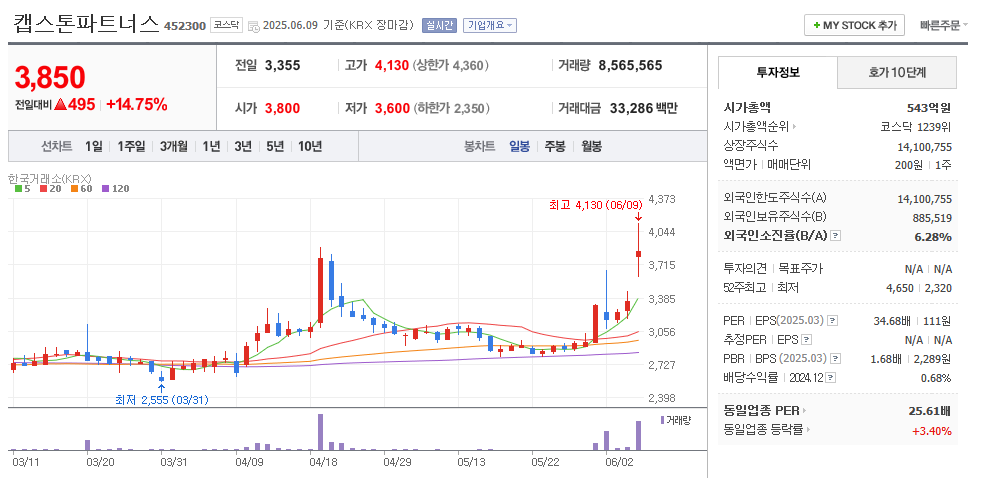Click the 거래대금 value 33,286
Screen dimensions: 992x478
coord(631,108)
